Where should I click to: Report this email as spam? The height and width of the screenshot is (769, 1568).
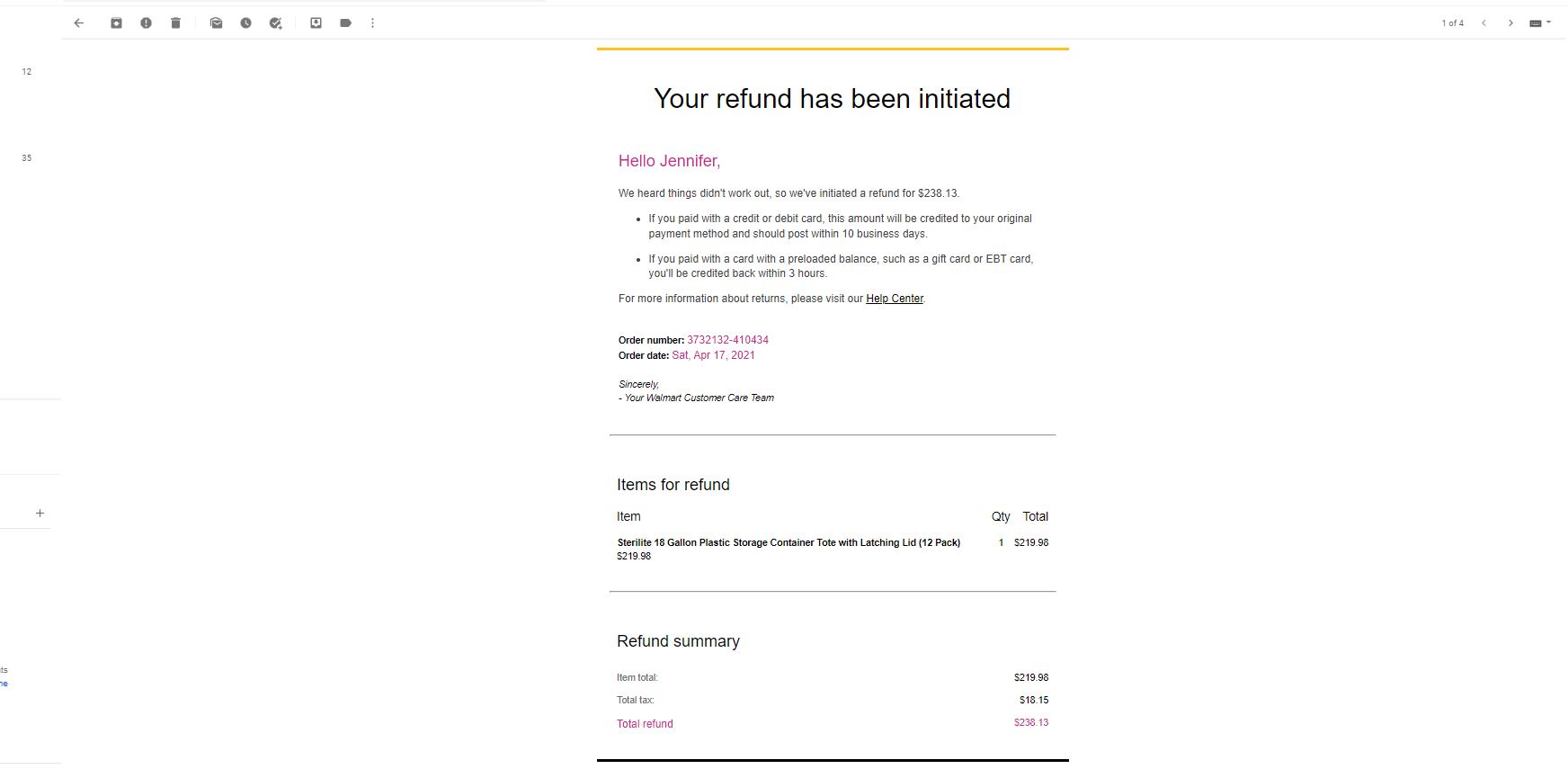click(146, 23)
